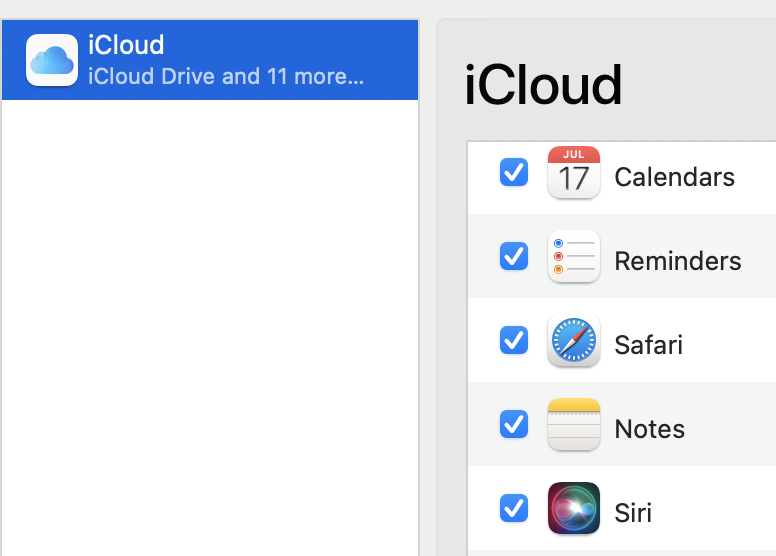Click the "Reminders" label
Viewport: 776px width, 556px height.
(x=678, y=261)
